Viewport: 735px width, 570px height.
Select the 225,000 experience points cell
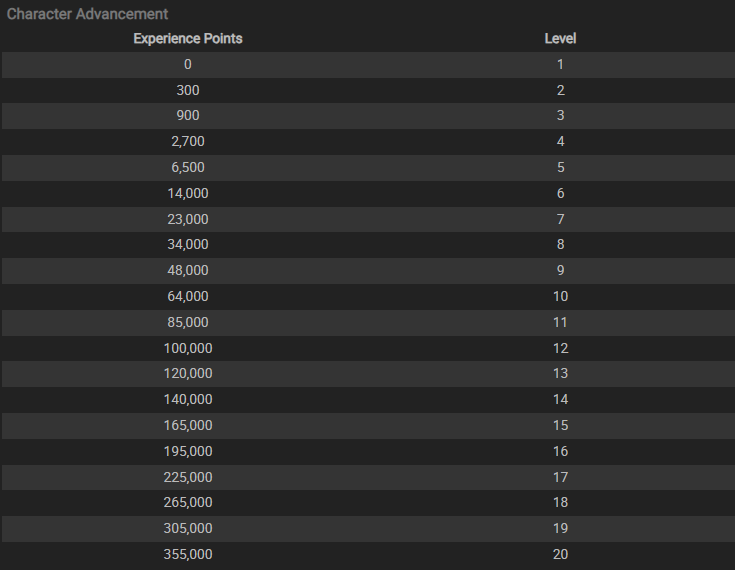click(x=188, y=477)
